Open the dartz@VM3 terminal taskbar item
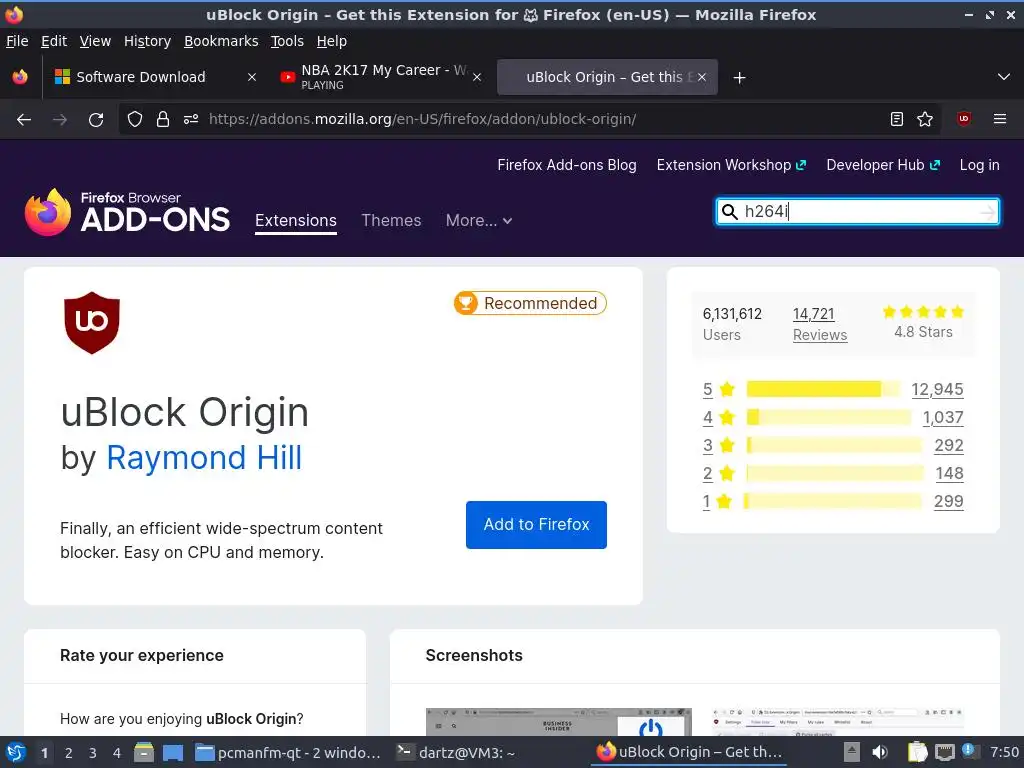 point(457,752)
